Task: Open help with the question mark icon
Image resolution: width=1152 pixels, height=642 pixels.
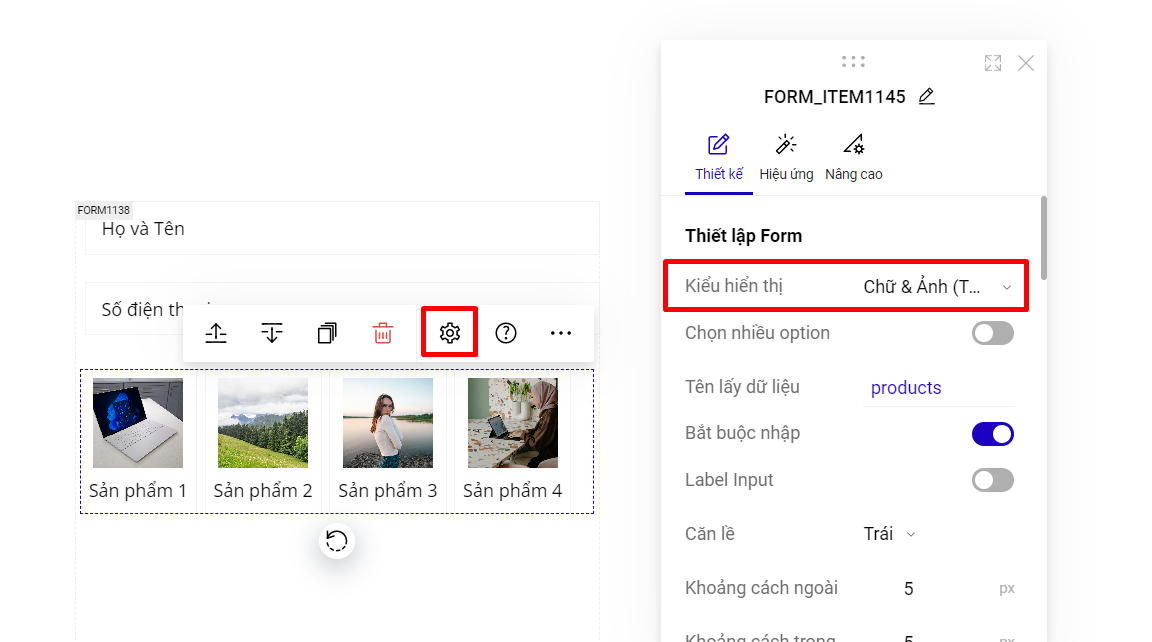Action: (x=505, y=333)
